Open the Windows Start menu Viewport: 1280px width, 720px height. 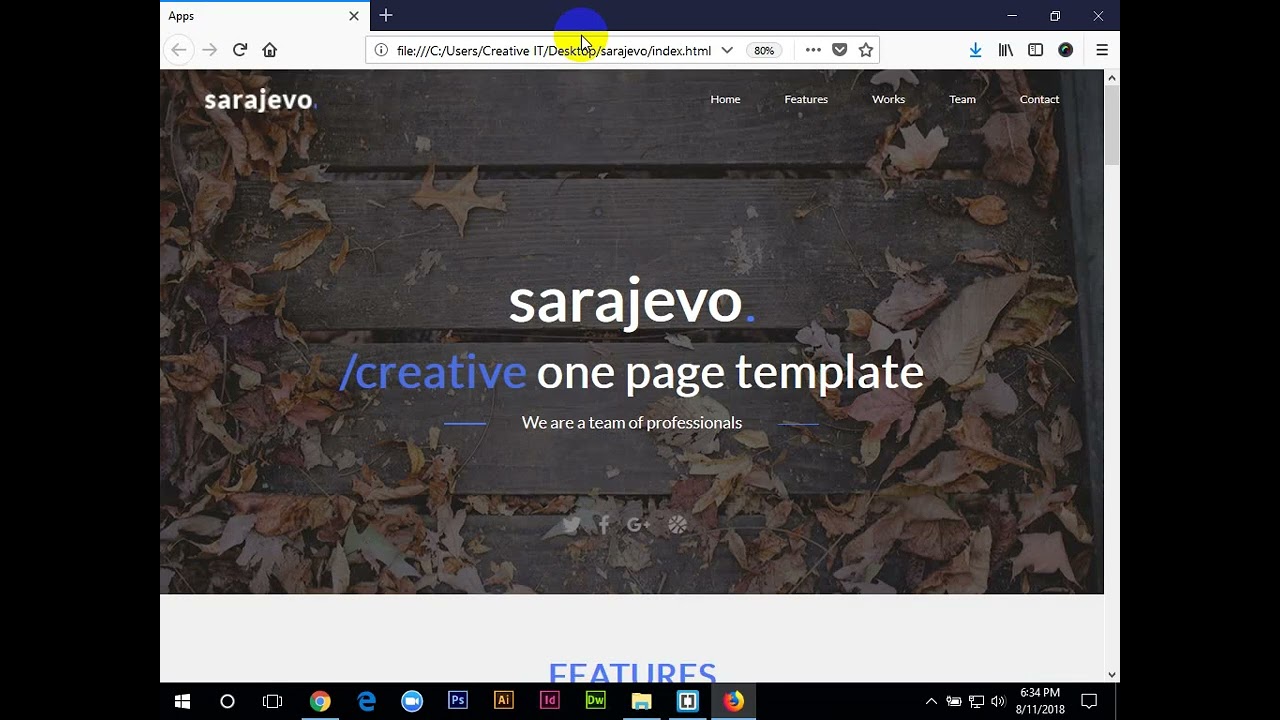[181, 700]
